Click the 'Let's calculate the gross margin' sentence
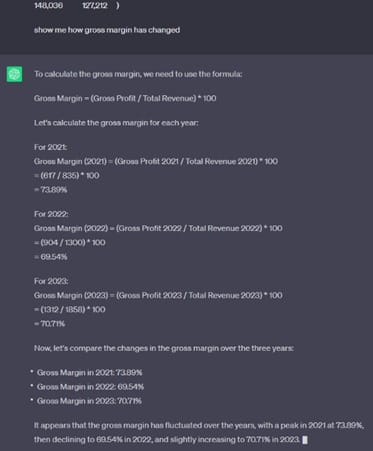 (116, 123)
